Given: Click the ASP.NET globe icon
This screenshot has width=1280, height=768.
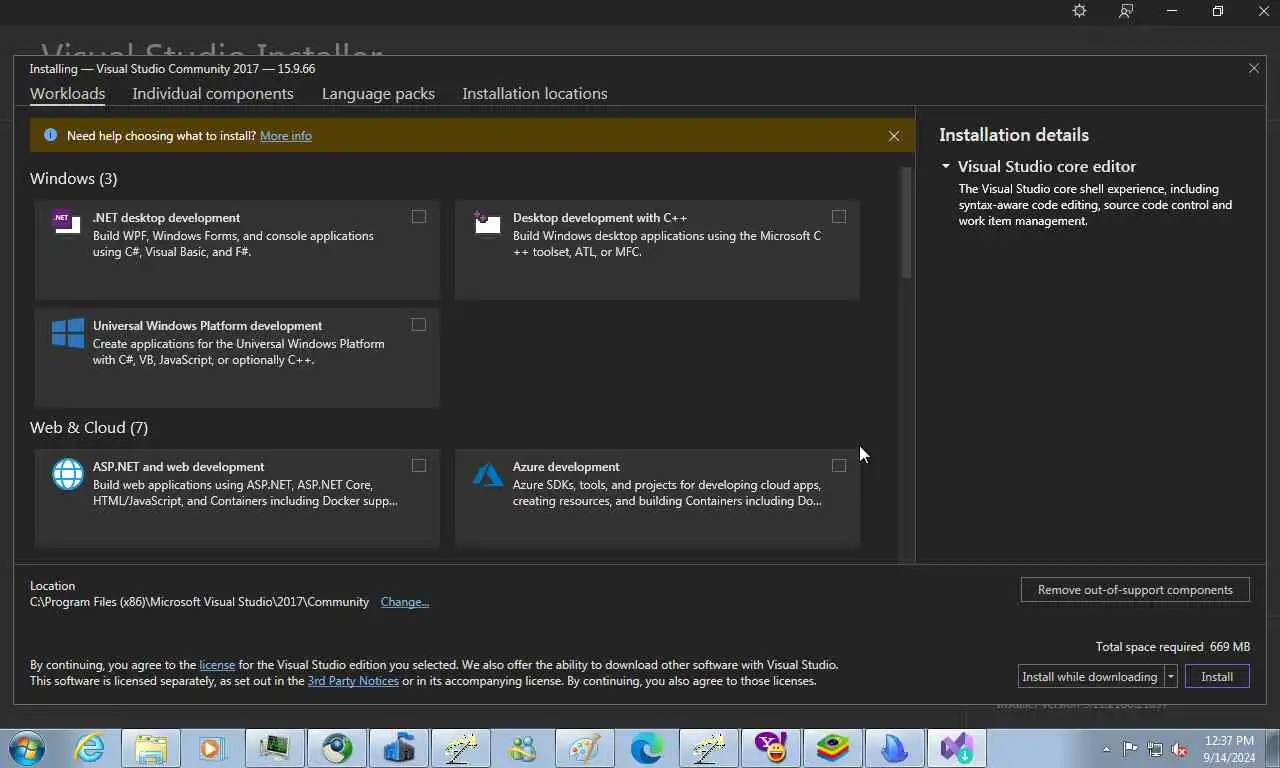Looking at the screenshot, I should point(68,474).
